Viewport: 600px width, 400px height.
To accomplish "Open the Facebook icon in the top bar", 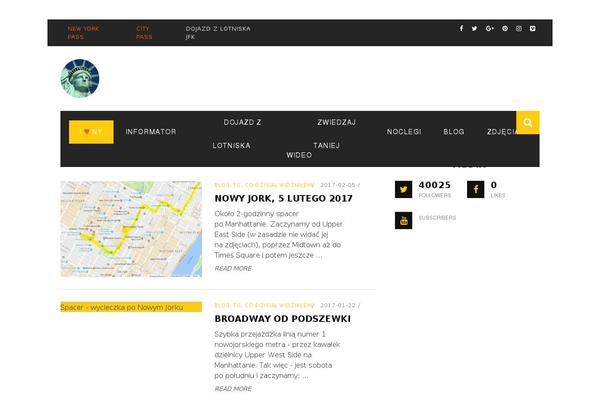I will click(461, 28).
